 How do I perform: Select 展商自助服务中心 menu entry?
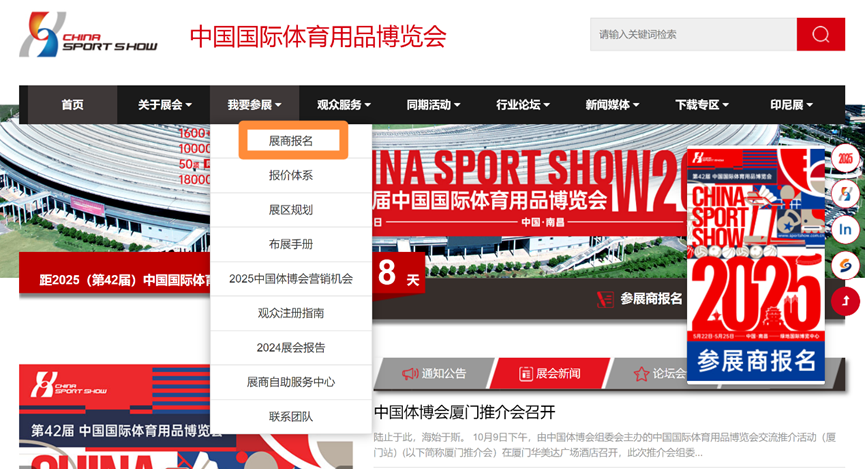tap(291, 382)
